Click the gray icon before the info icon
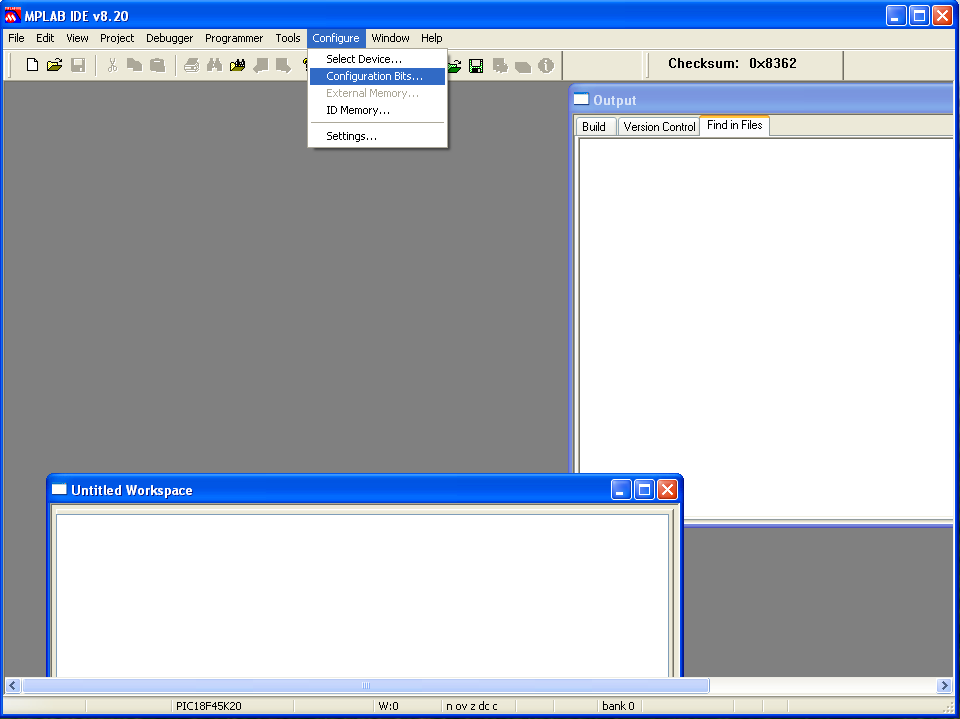 tap(523, 66)
